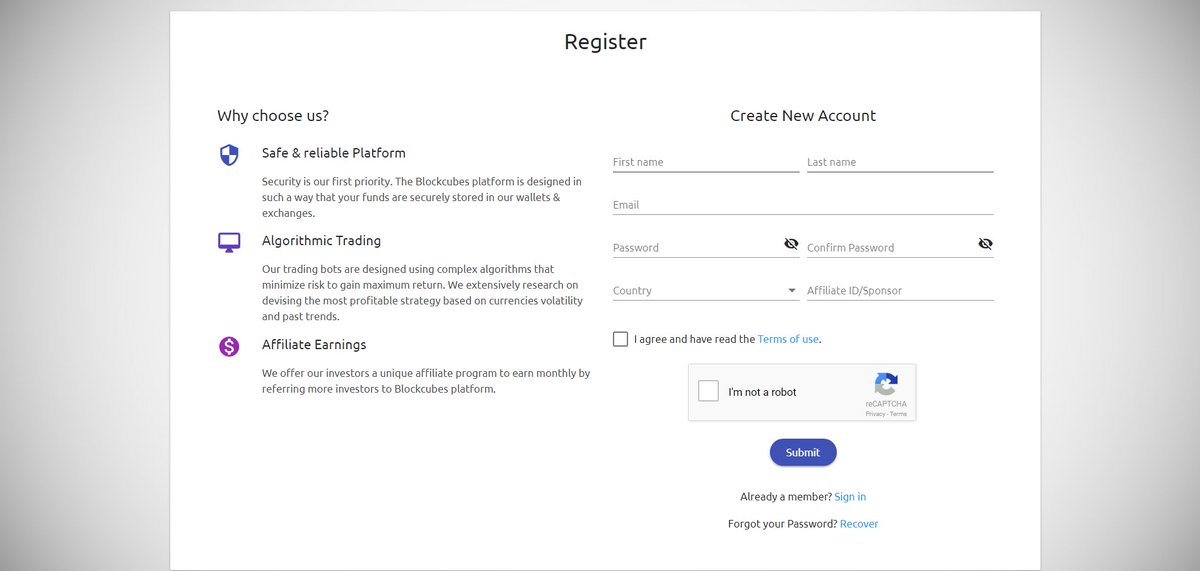Click the Forgot your Password? text
Screen dimensions: 1200x571
click(783, 524)
